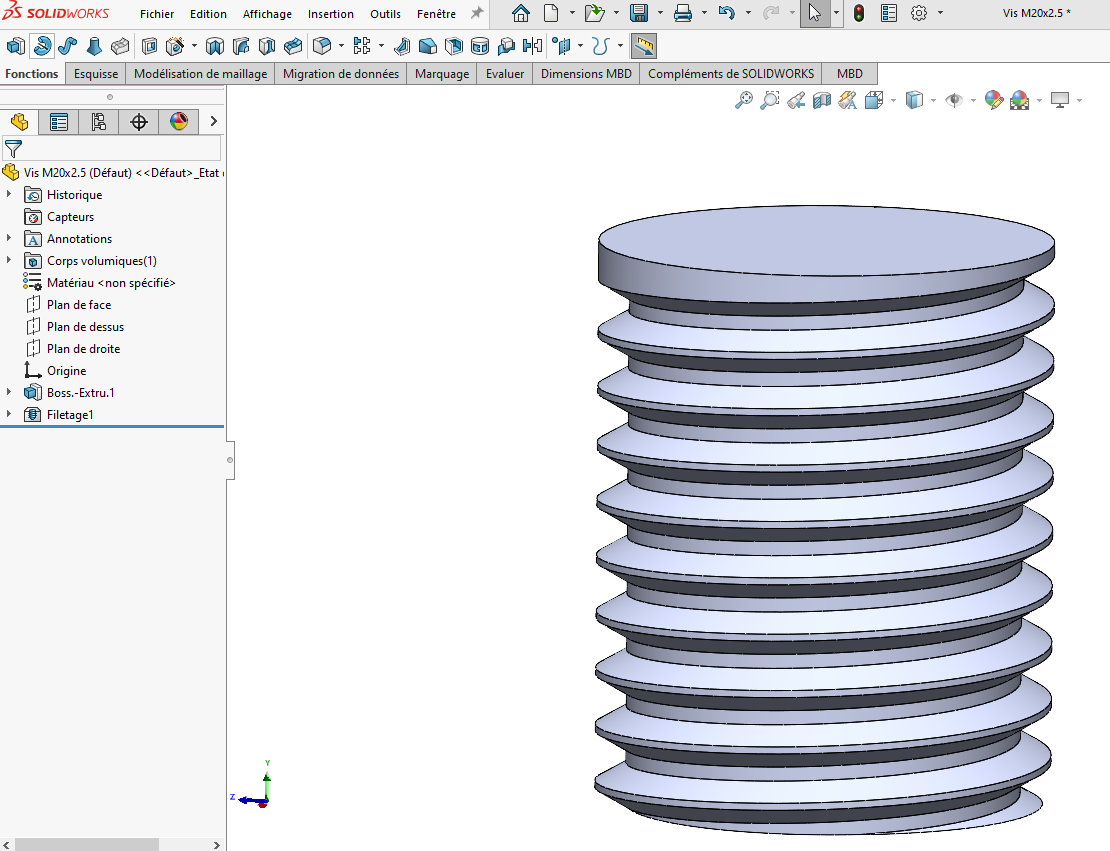Select the measure ruler tool icon
This screenshot has height=851, width=1110.
point(644,46)
